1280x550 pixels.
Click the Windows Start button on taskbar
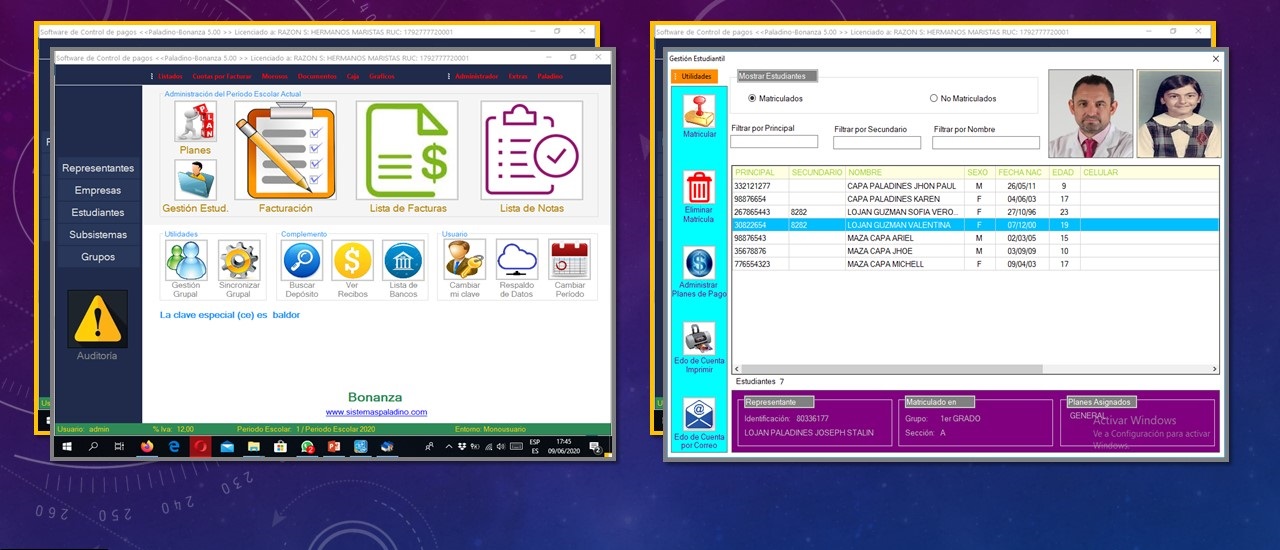click(x=68, y=447)
